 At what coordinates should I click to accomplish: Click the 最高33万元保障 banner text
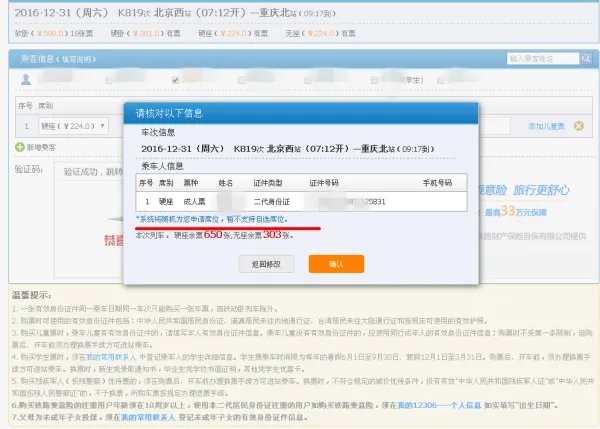[515, 211]
